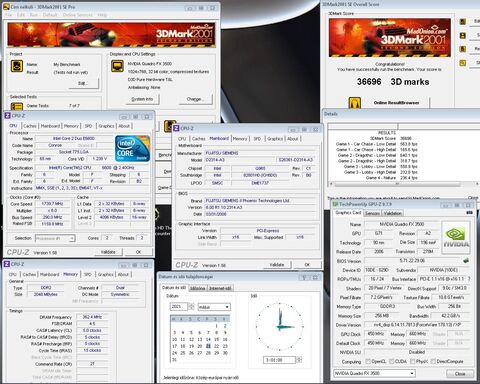
Task: Open the Processor Selection dropdown in CPU-Z
Action: point(55,238)
